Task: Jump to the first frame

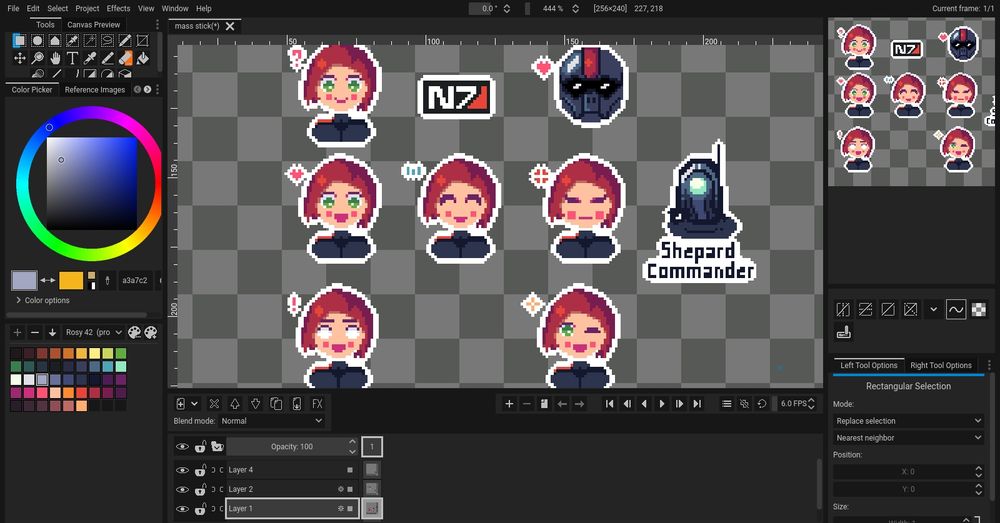Action: click(x=609, y=404)
